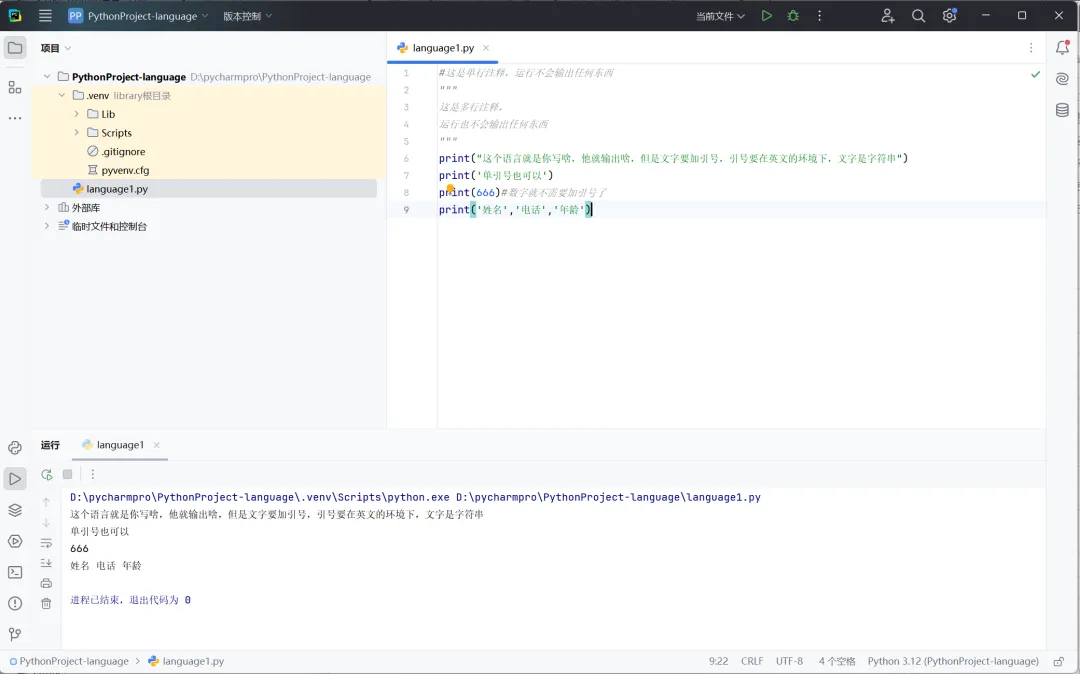Open the 当前文件 run configuration dropdown
Screen dimensions: 1080x674
tap(720, 16)
